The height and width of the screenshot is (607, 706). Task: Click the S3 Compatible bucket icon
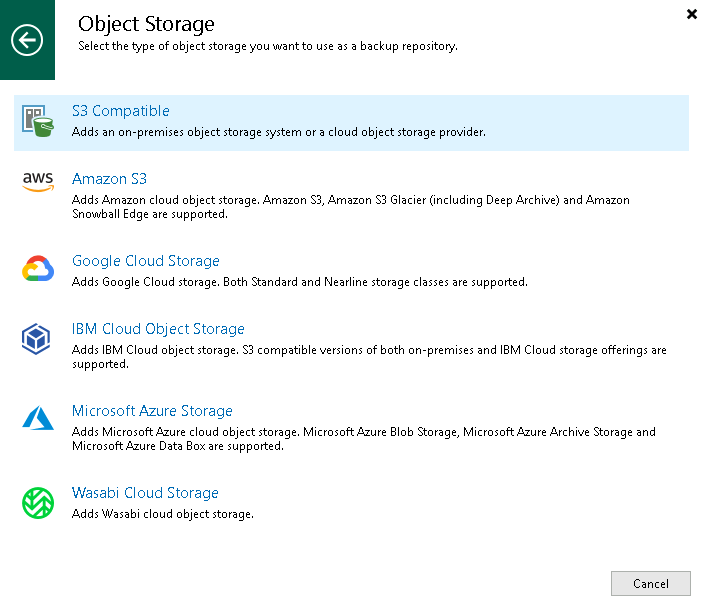(38, 121)
